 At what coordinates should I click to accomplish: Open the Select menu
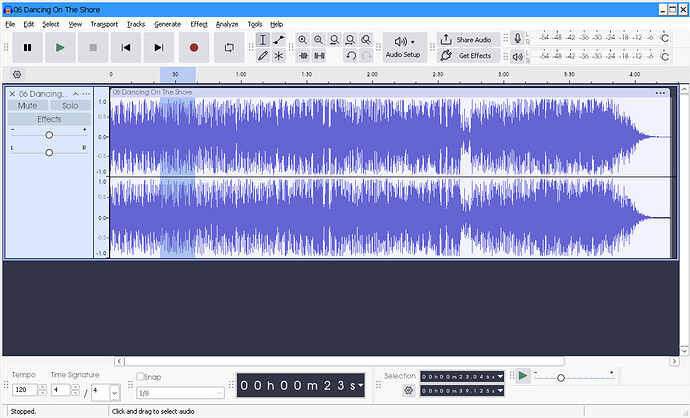point(51,24)
